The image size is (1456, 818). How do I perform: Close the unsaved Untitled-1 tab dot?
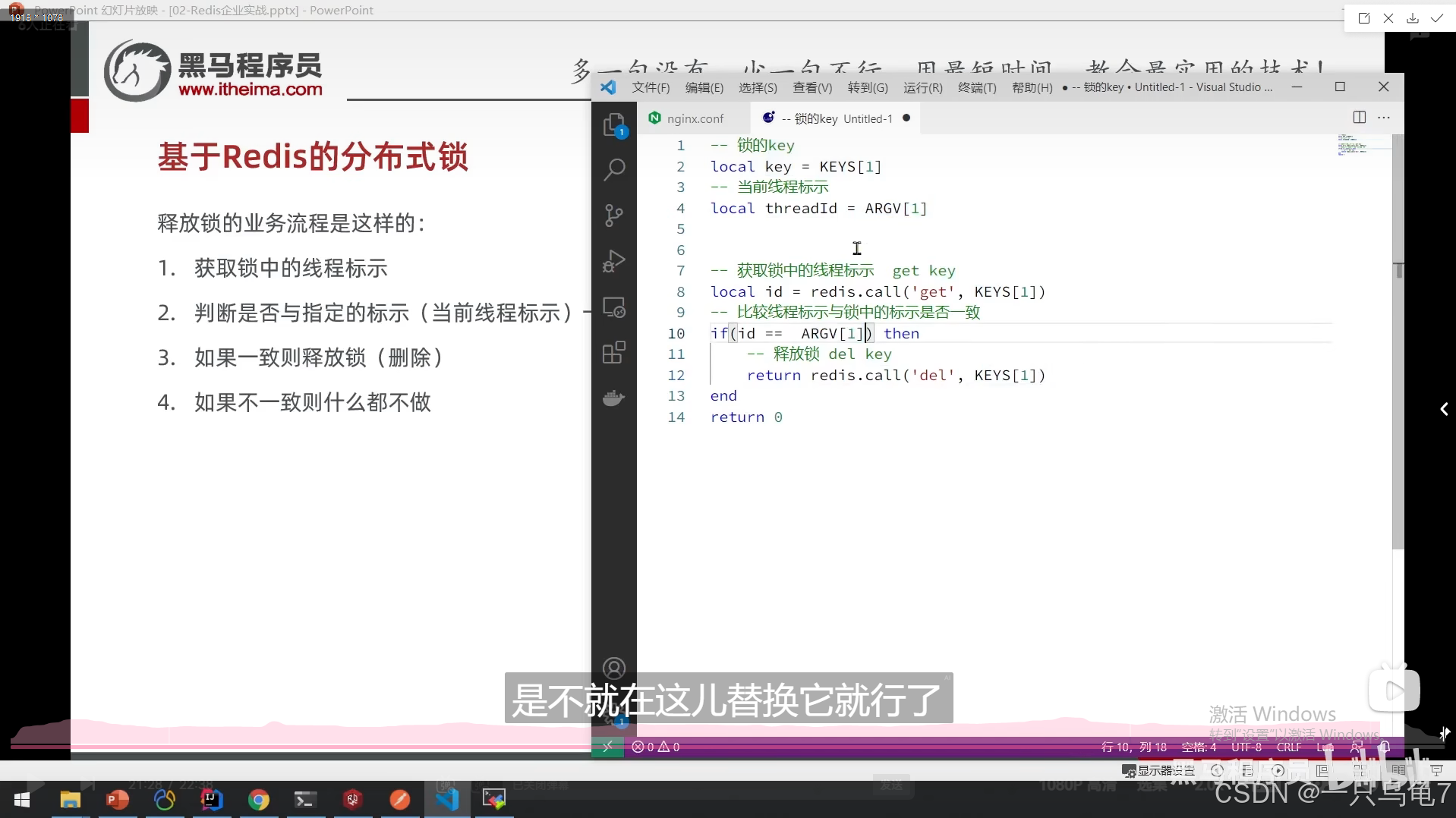[x=906, y=118]
